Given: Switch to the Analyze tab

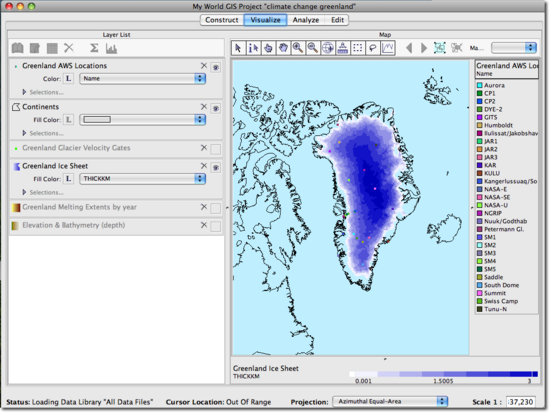Looking at the screenshot, I should (306, 20).
